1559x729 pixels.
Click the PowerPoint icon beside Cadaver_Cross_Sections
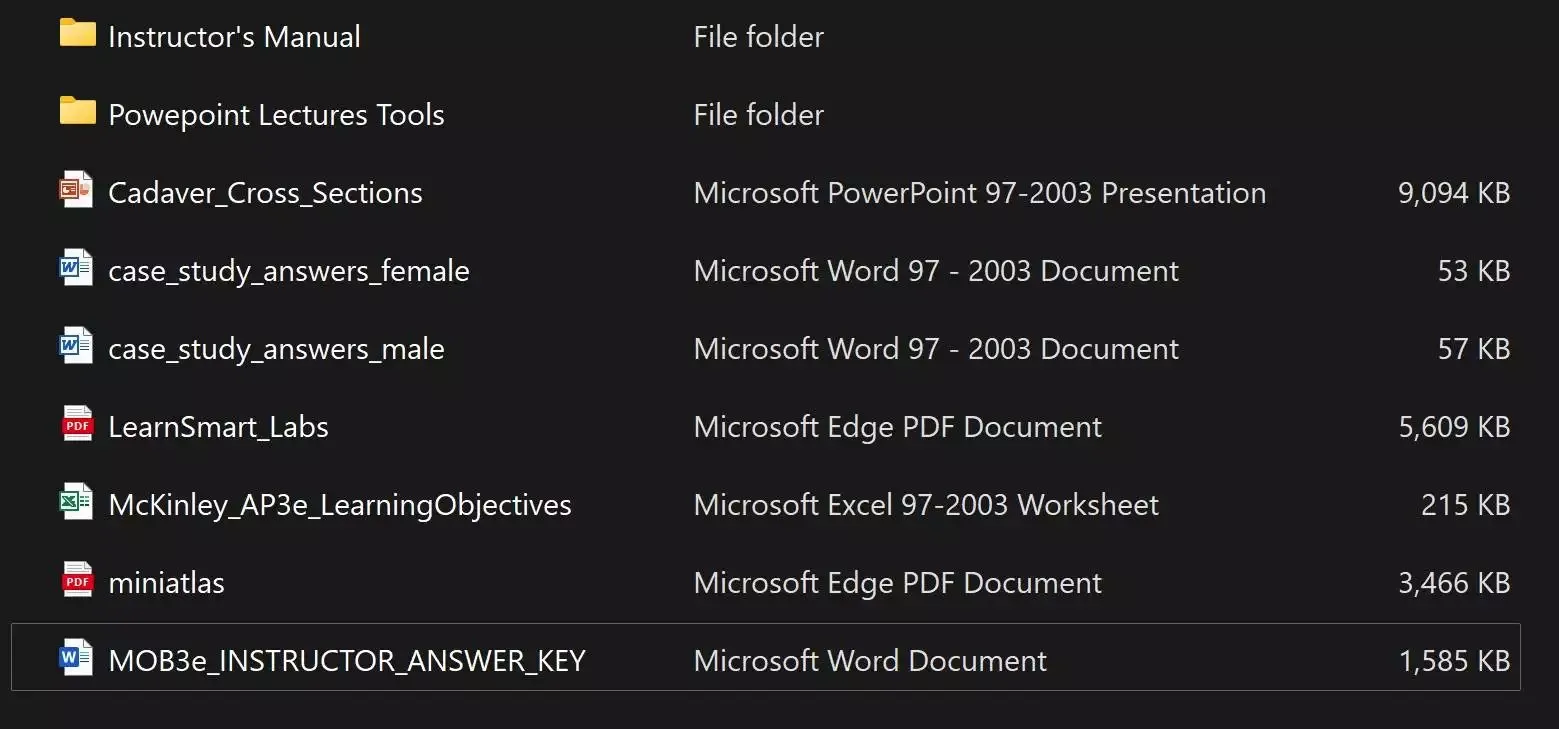click(77, 191)
